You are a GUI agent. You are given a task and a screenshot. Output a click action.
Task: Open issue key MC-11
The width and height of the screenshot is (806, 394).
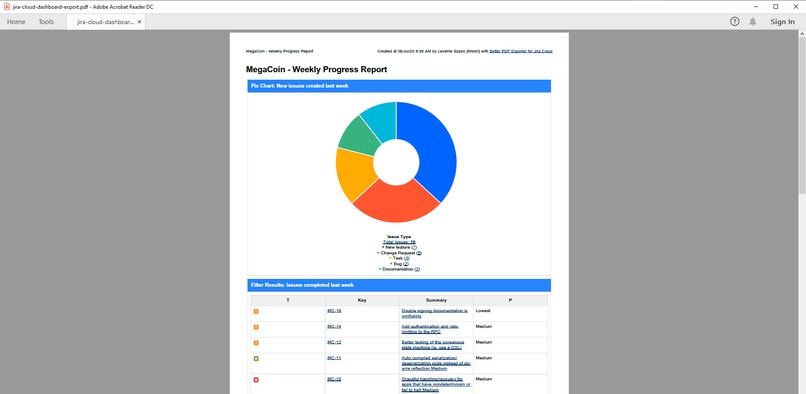[334, 358]
